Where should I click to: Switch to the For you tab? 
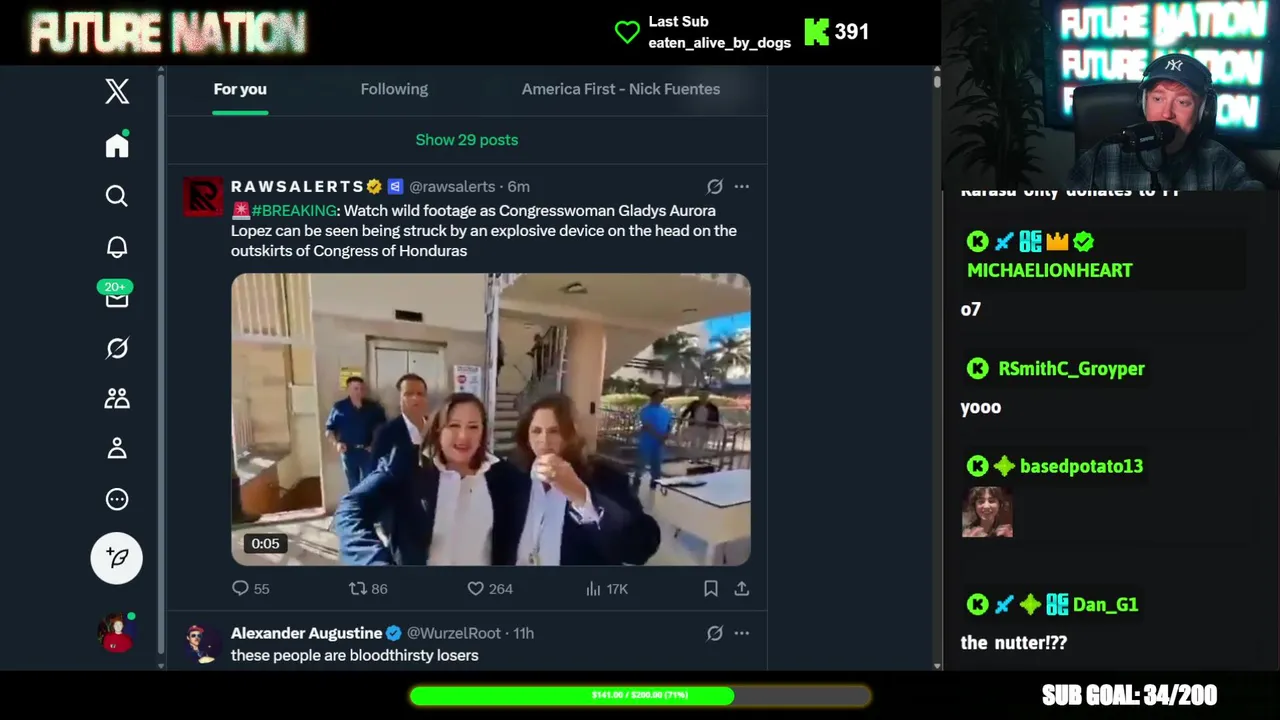tap(240, 89)
